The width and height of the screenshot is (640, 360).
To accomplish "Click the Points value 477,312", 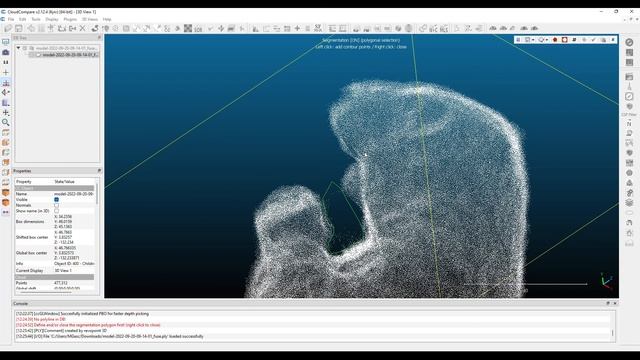I will pyautogui.click(x=61, y=282).
